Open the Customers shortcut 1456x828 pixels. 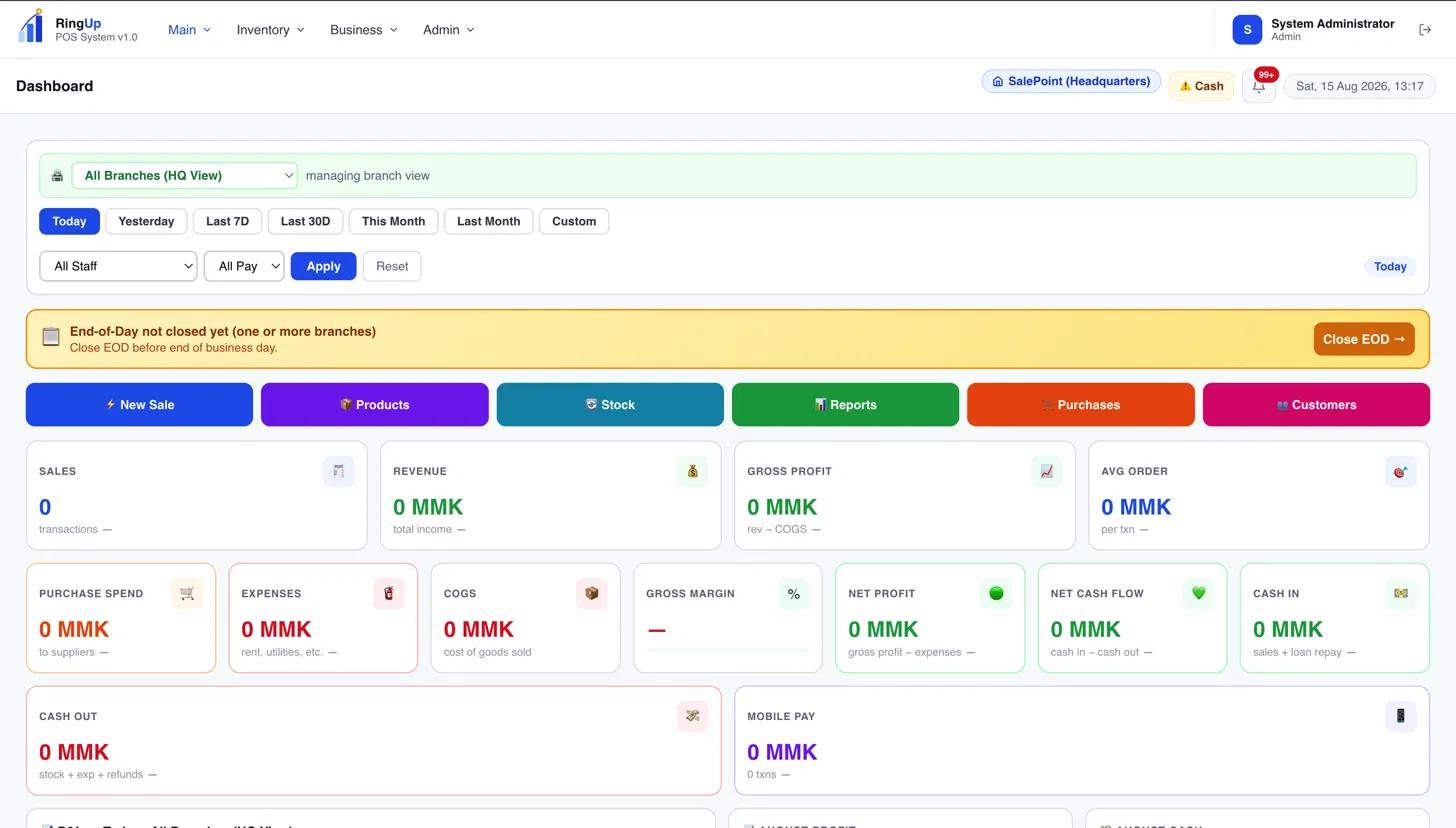tap(1316, 405)
